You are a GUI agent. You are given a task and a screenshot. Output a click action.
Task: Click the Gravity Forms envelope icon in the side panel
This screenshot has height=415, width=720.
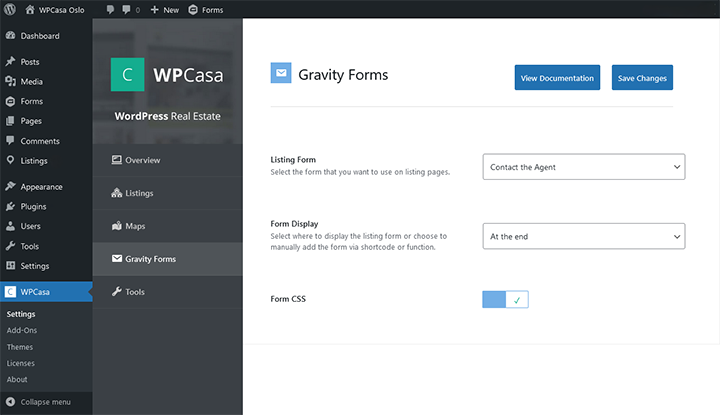click(x=117, y=258)
